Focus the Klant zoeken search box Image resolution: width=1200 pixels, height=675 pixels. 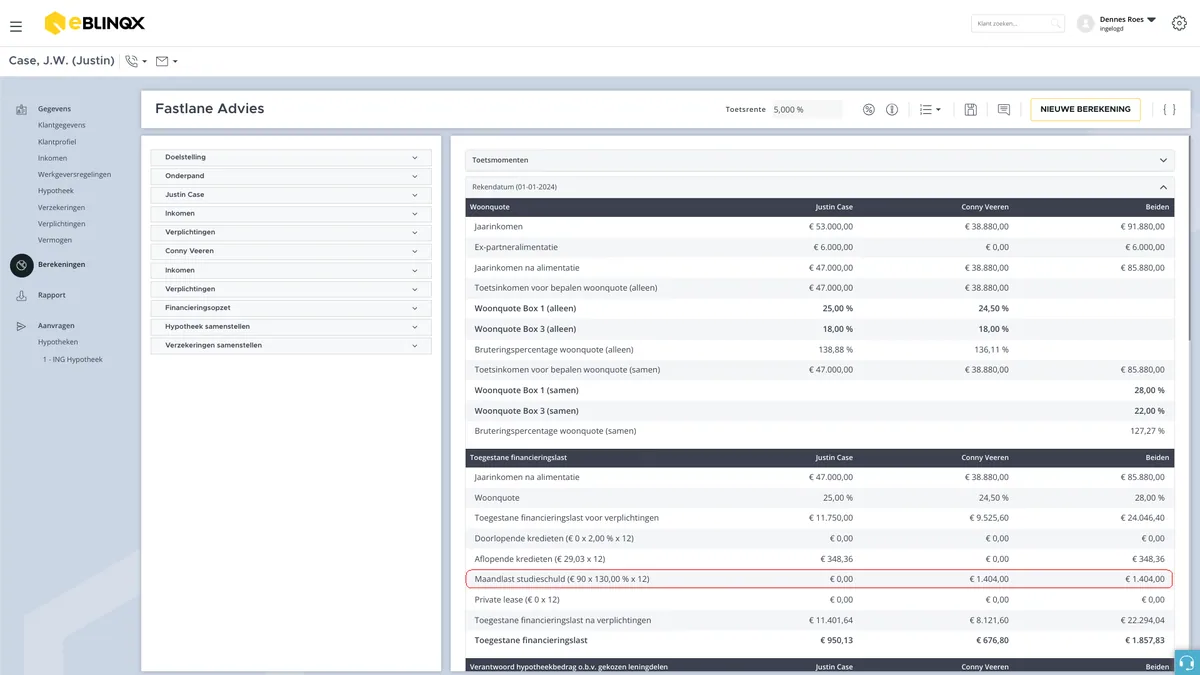click(1018, 24)
